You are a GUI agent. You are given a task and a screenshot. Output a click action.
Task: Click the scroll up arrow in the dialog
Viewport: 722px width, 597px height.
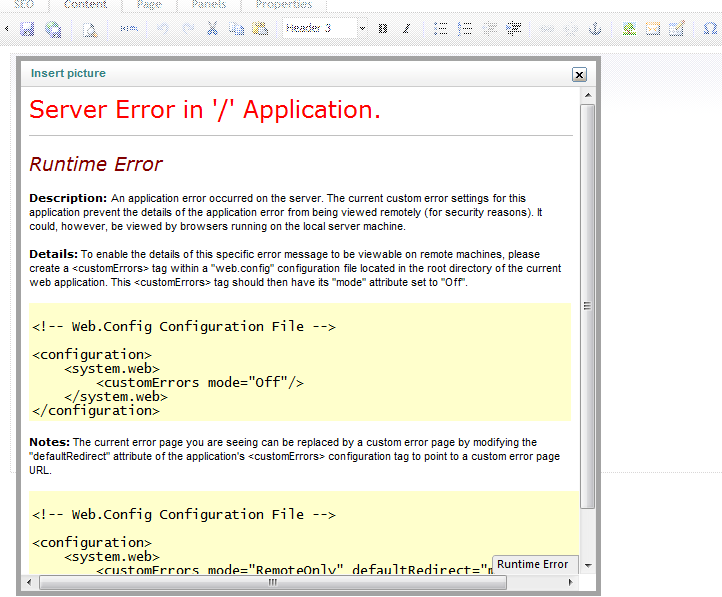coord(587,95)
